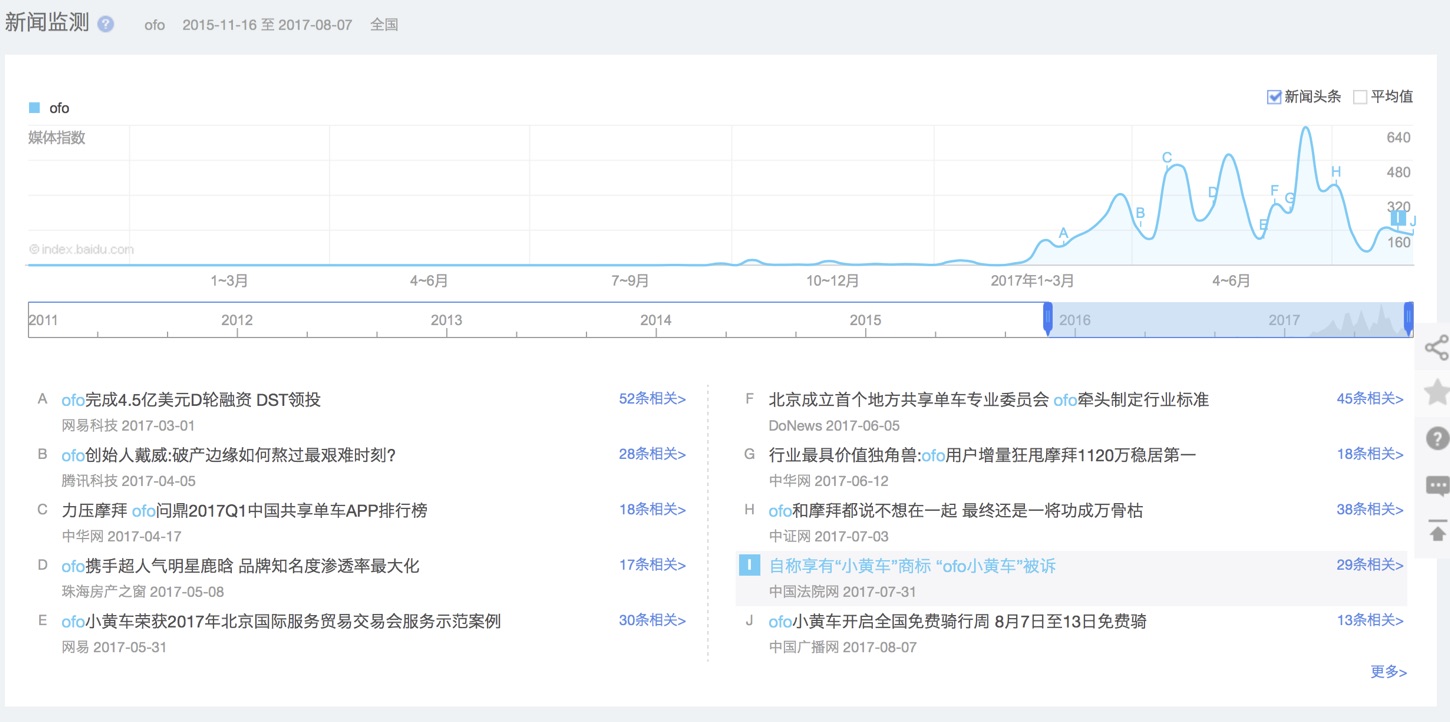Open headline ofo完成4.5亿美元D轮融资 DST领投

tap(191, 400)
